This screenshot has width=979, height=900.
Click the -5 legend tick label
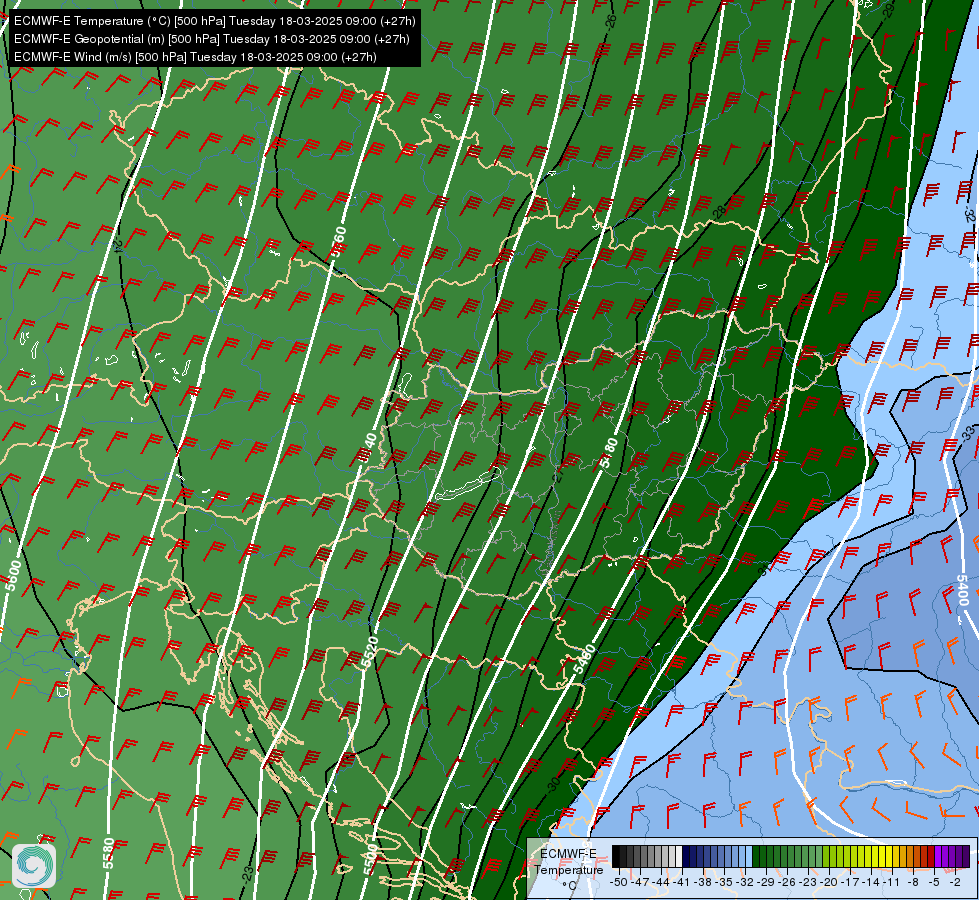coord(934,882)
